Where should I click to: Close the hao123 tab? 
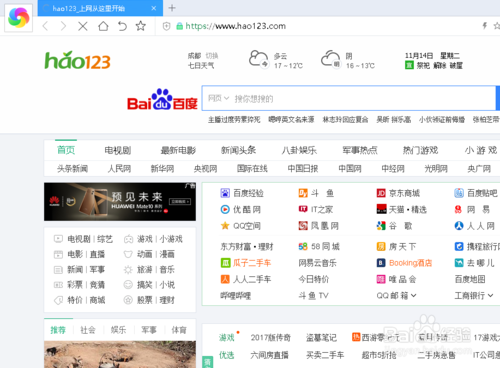pos(154,8)
